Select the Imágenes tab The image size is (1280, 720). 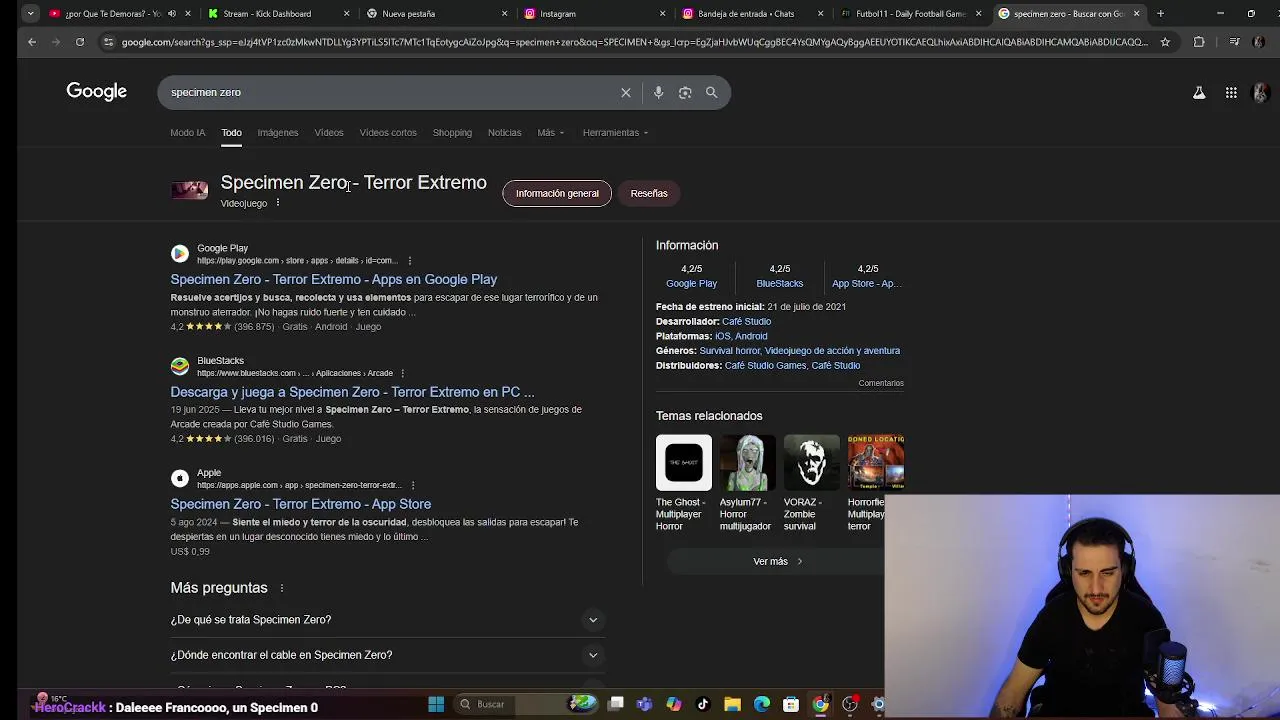pyautogui.click(x=278, y=132)
